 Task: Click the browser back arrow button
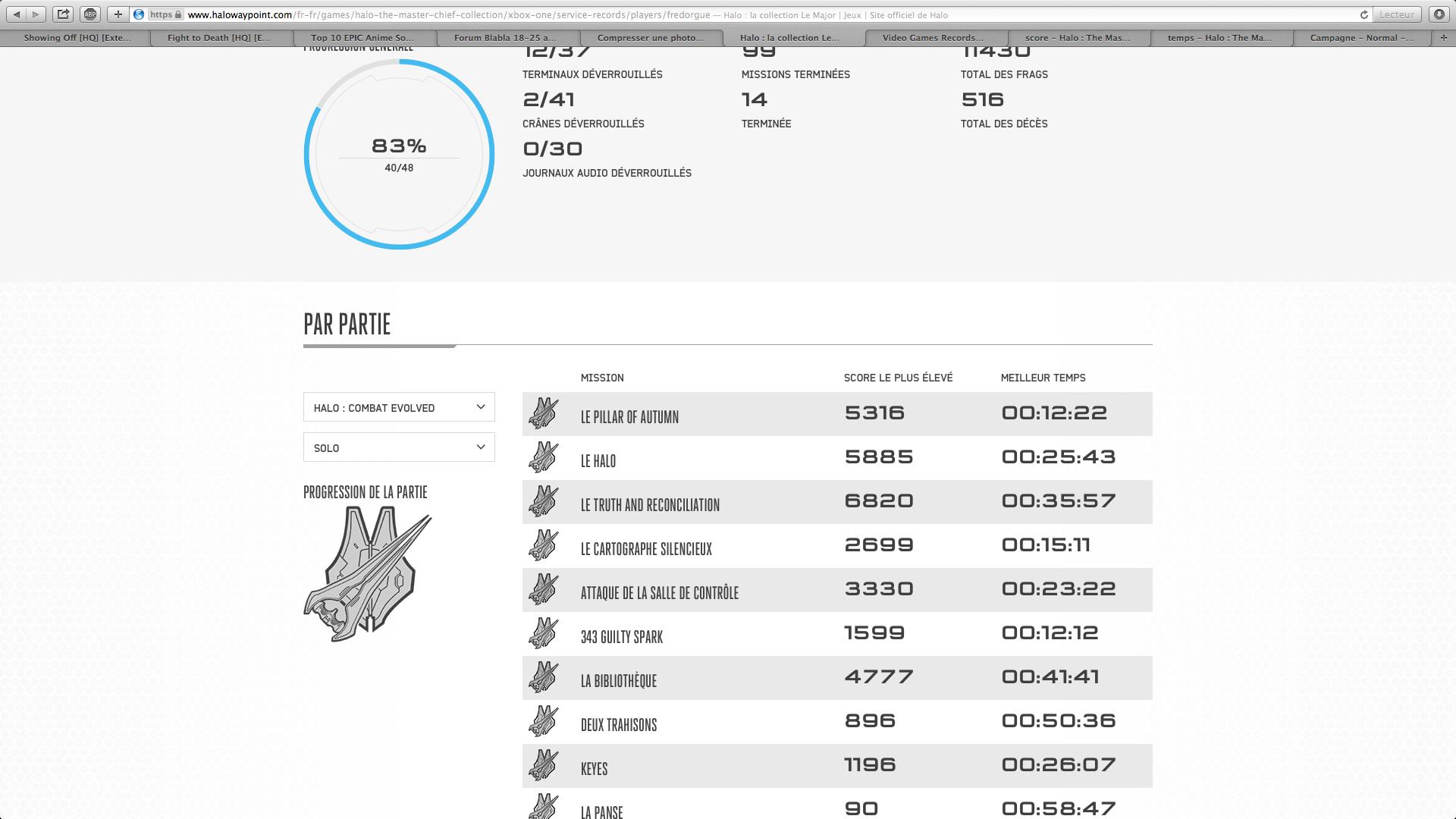(17, 14)
